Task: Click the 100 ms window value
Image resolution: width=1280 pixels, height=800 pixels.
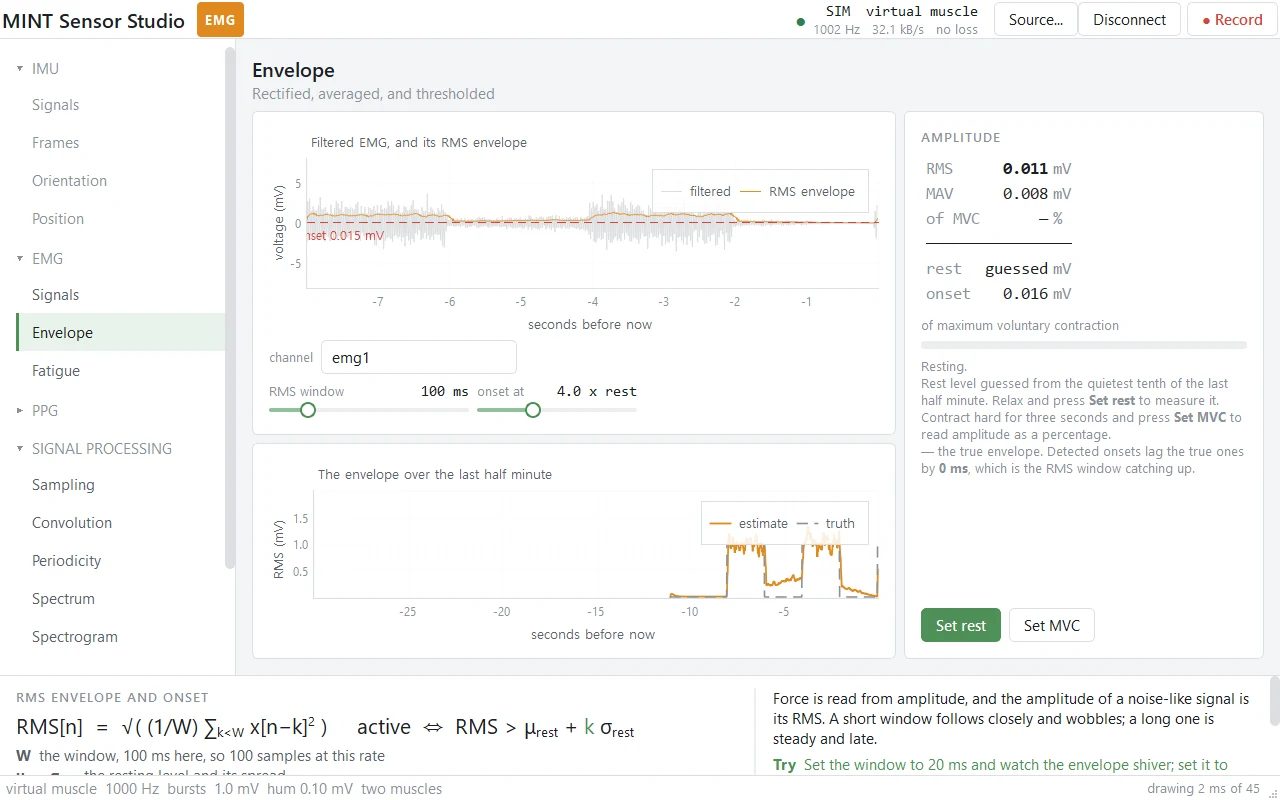Action: [x=445, y=391]
